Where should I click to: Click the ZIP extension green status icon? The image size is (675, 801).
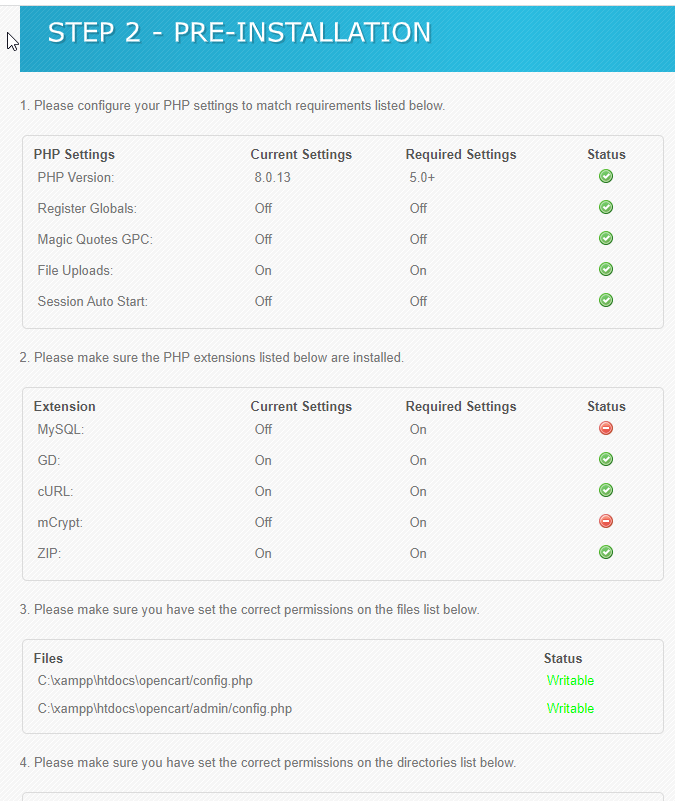pyautogui.click(x=606, y=552)
